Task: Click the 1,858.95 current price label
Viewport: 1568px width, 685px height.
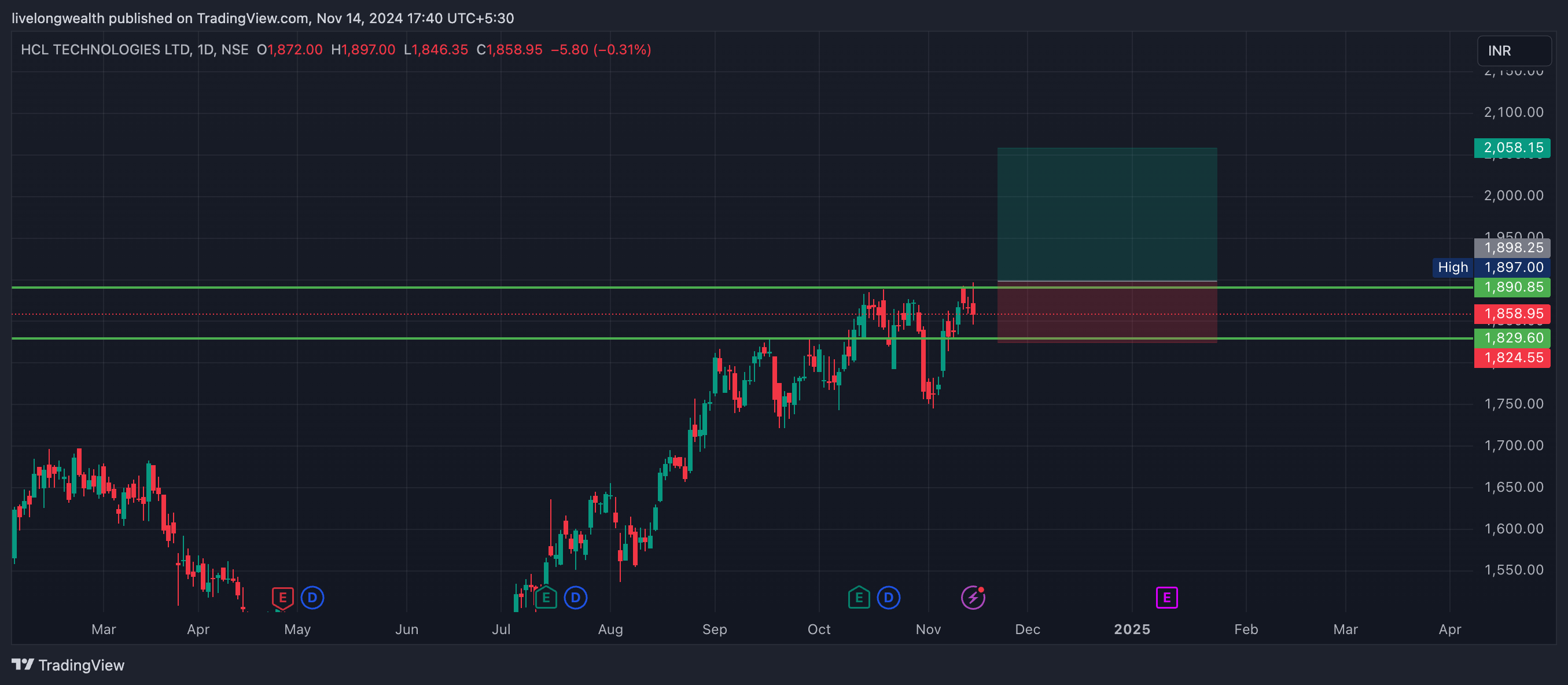Action: click(1512, 314)
